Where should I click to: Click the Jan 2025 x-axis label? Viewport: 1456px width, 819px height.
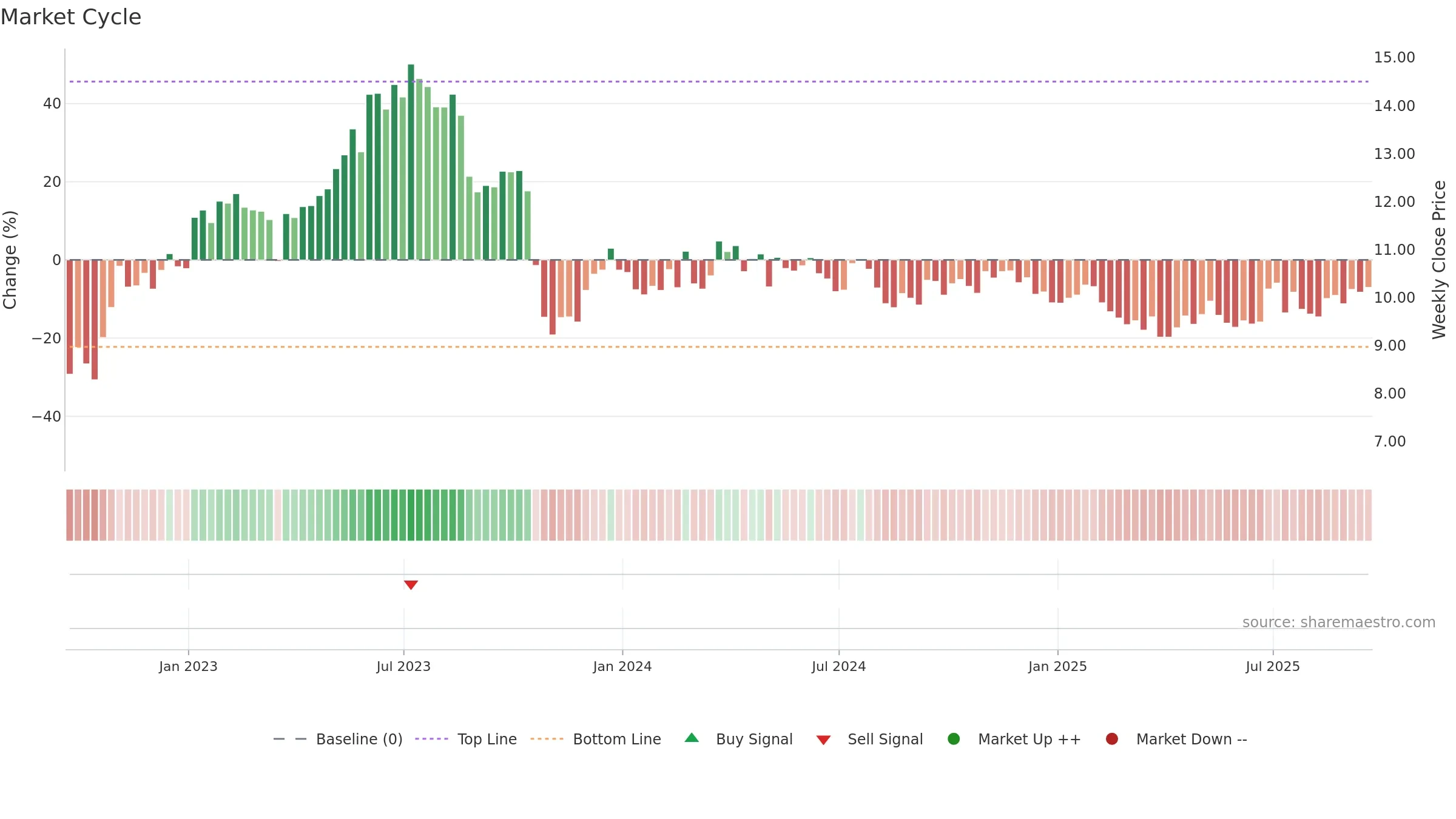1057,666
